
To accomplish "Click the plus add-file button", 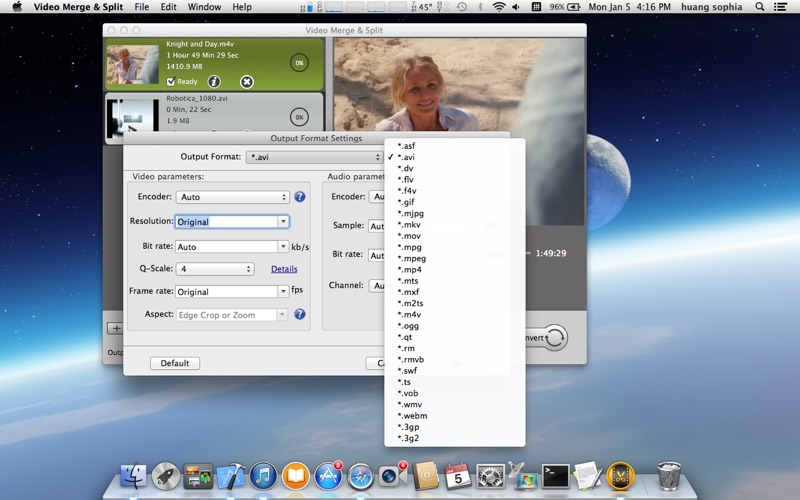I will pyautogui.click(x=116, y=328).
